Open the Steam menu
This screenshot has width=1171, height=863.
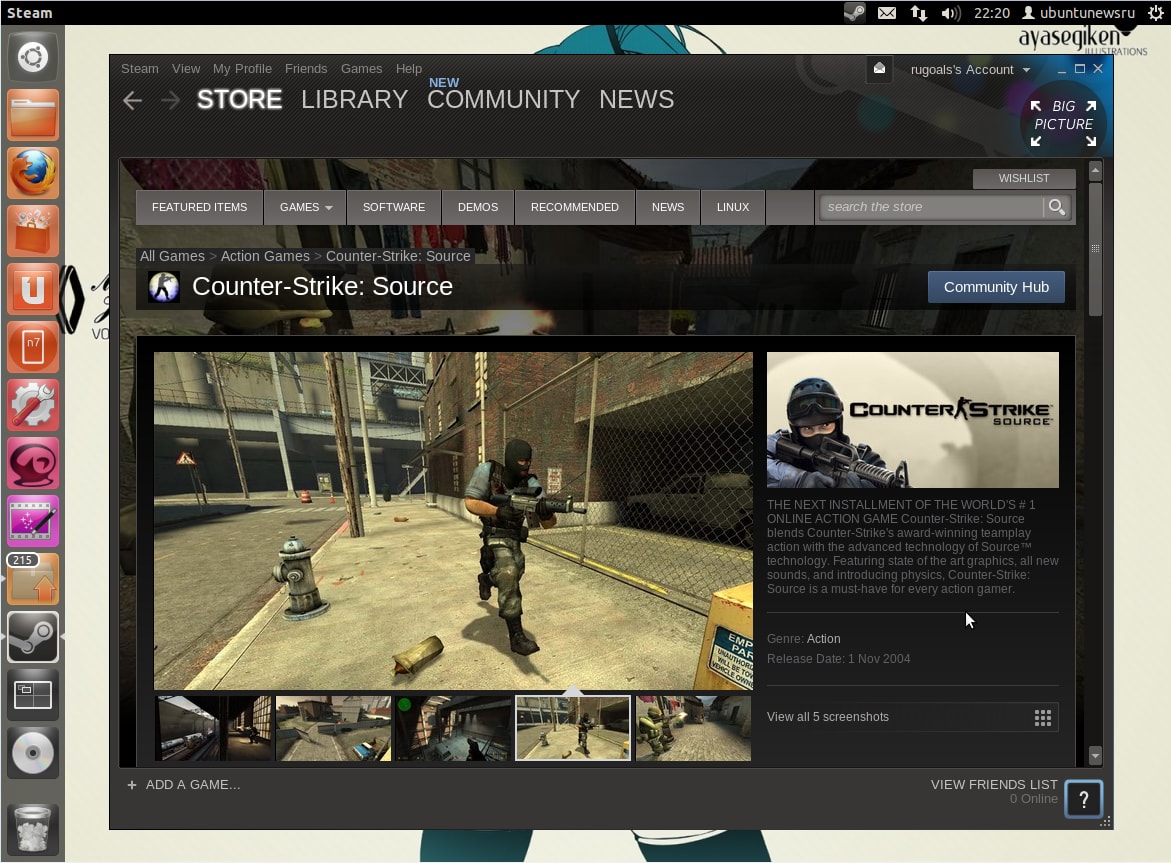coord(140,69)
